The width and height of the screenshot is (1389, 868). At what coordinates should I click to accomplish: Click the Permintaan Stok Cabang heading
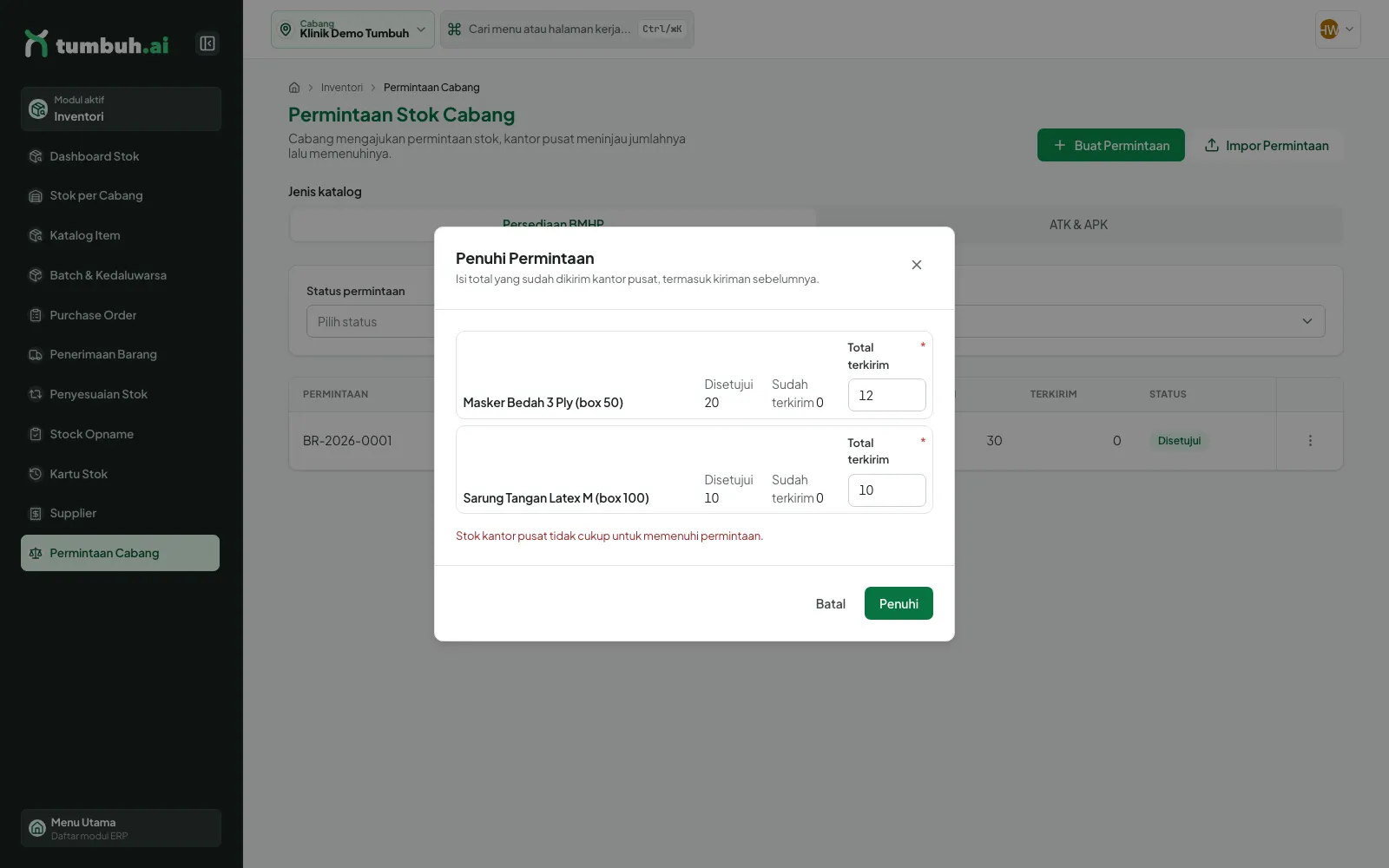tap(401, 115)
